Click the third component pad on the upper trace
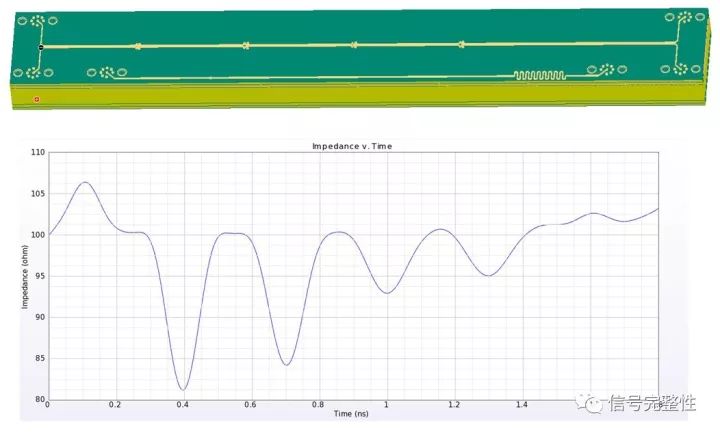Image resolution: width=720 pixels, height=435 pixels. coord(354,45)
